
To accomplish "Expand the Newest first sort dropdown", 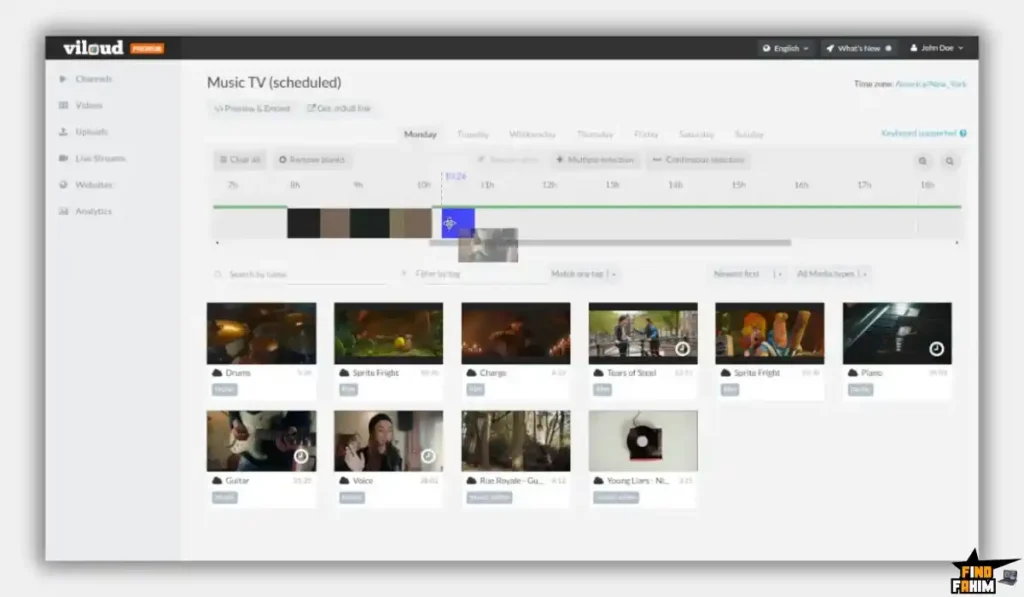I will coord(748,274).
